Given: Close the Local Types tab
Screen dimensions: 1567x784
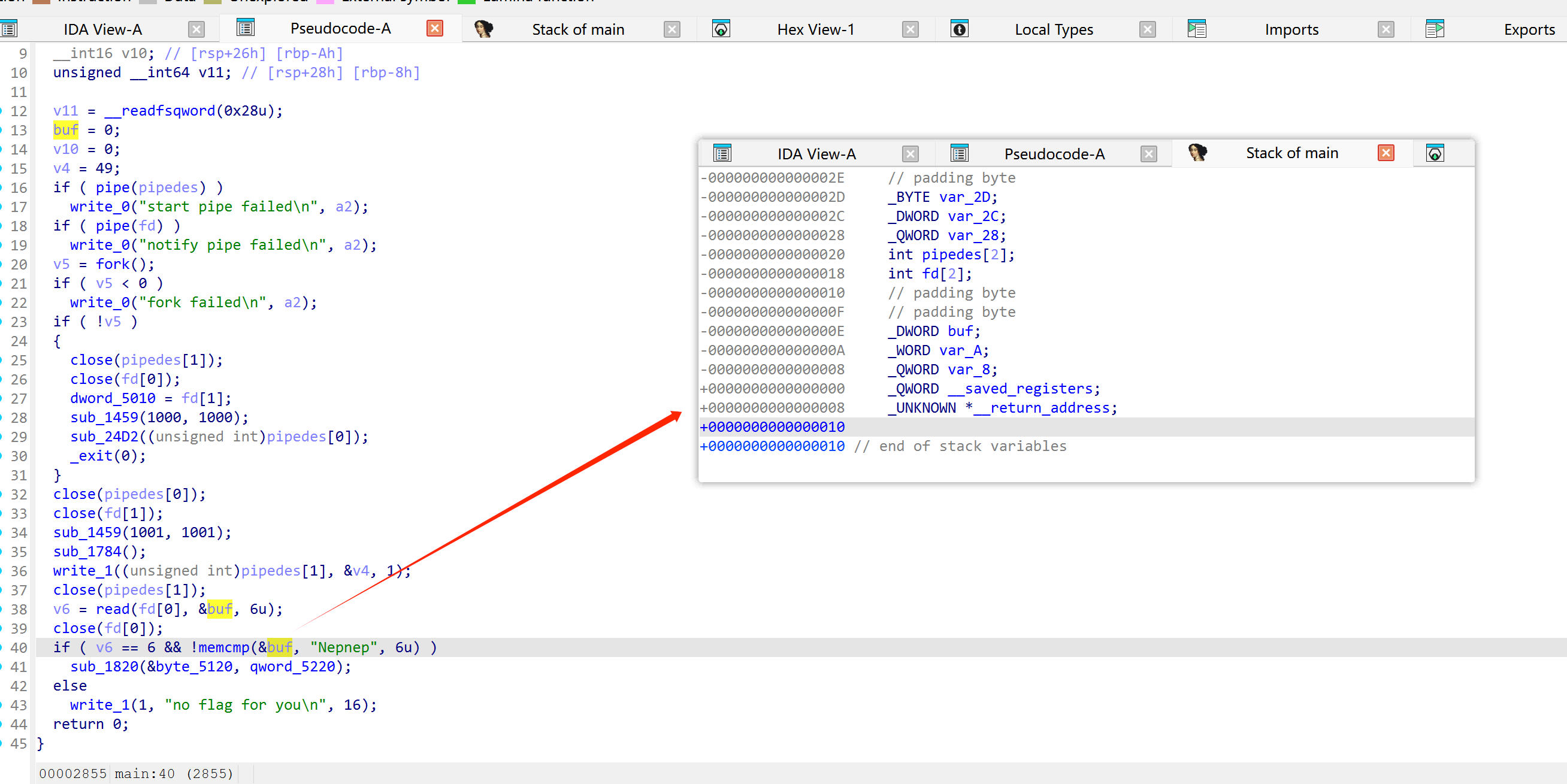Looking at the screenshot, I should point(1147,29).
